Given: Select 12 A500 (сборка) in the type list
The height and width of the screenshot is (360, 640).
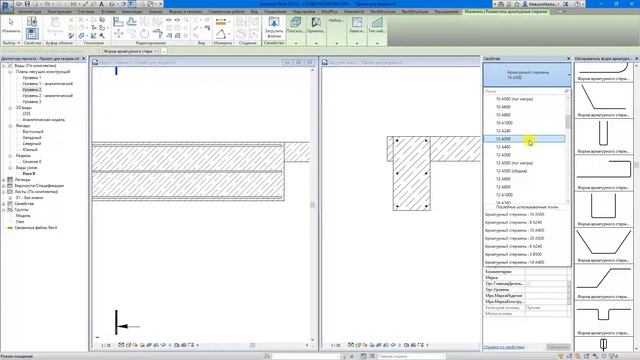Looking at the screenshot, I should click(524, 171).
